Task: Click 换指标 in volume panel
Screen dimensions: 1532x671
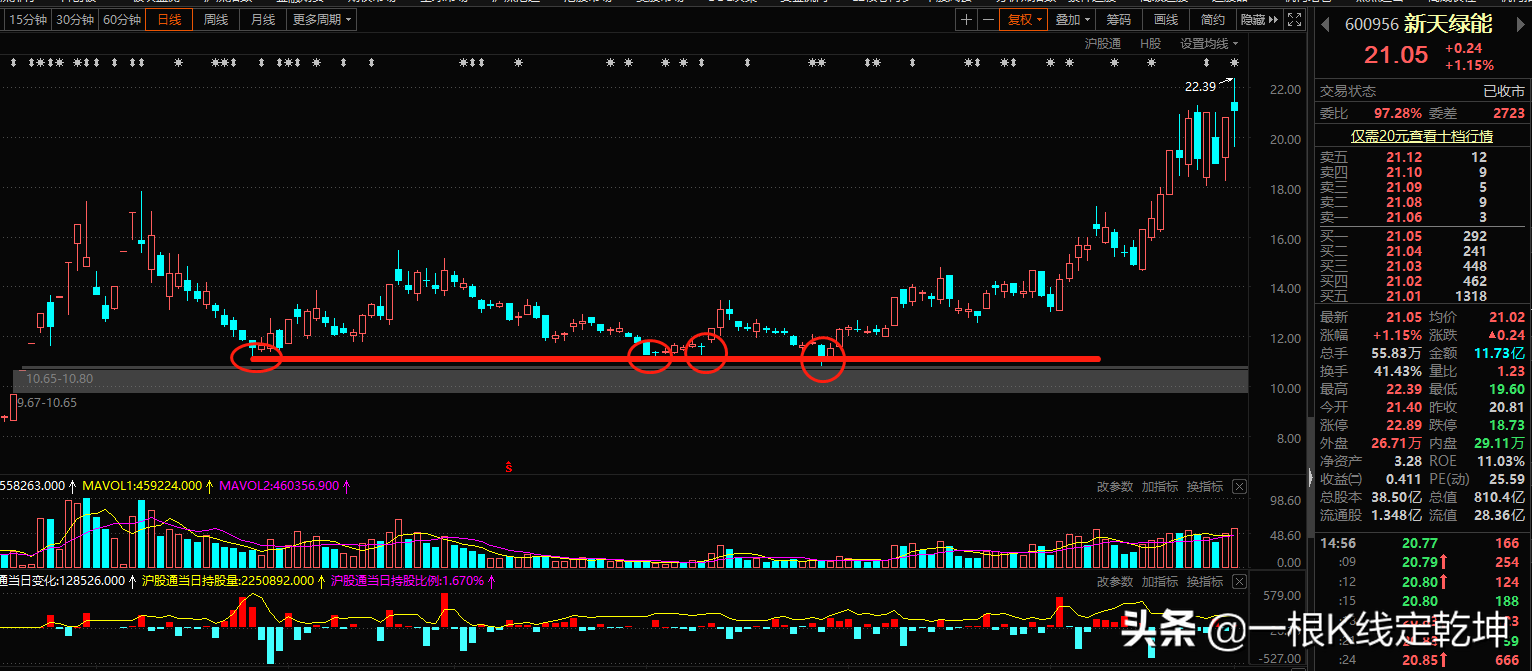Action: (1205, 487)
